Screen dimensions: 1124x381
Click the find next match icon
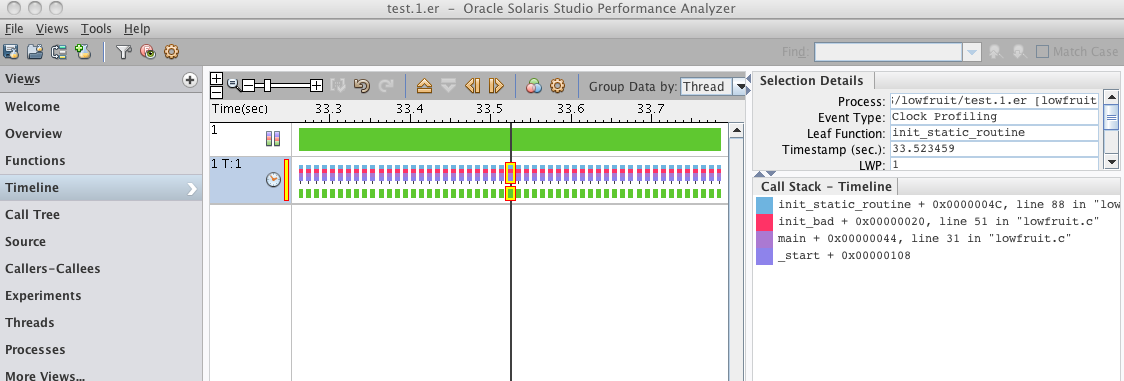(x=1019, y=52)
